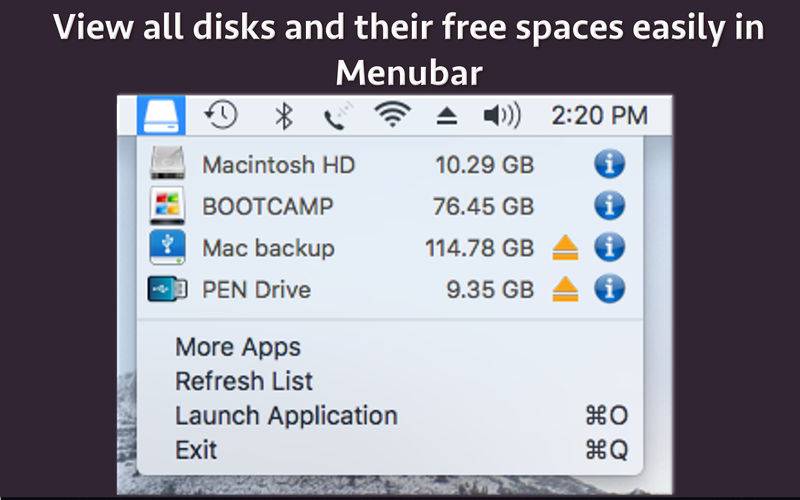Screen dimensions: 800x500
Task: Open the Wi-Fi status menu
Action: click(x=392, y=114)
